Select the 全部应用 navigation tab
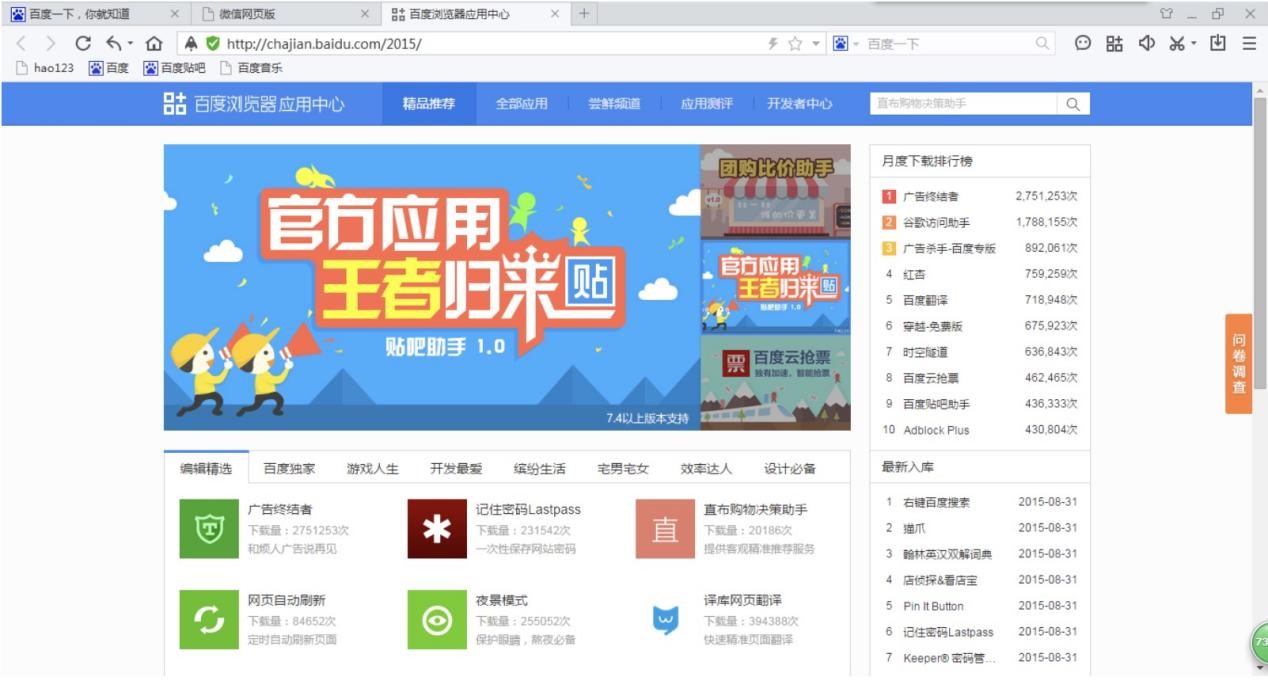 click(522, 104)
